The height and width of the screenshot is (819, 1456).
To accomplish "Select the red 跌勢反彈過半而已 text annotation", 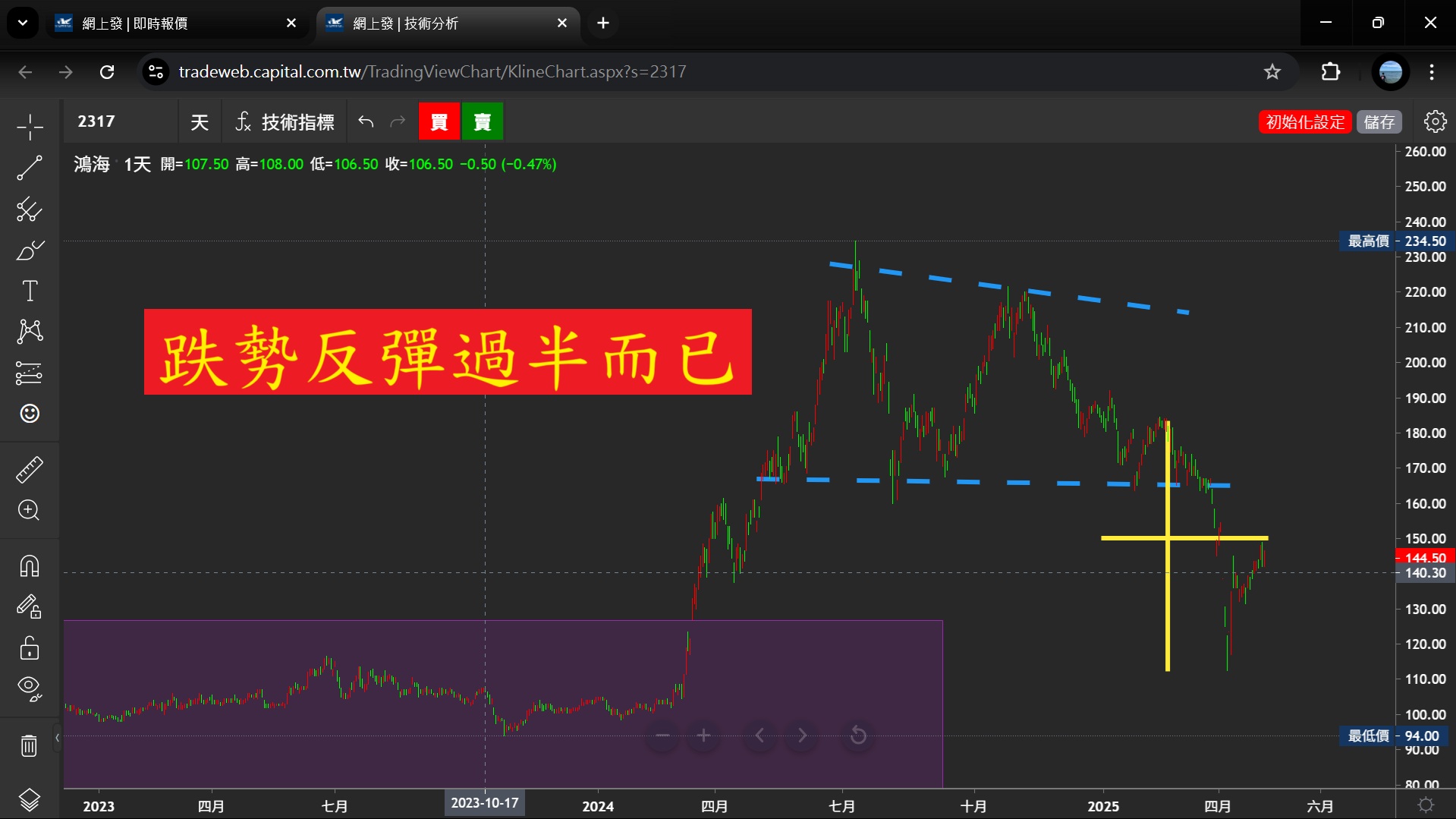I will [448, 351].
